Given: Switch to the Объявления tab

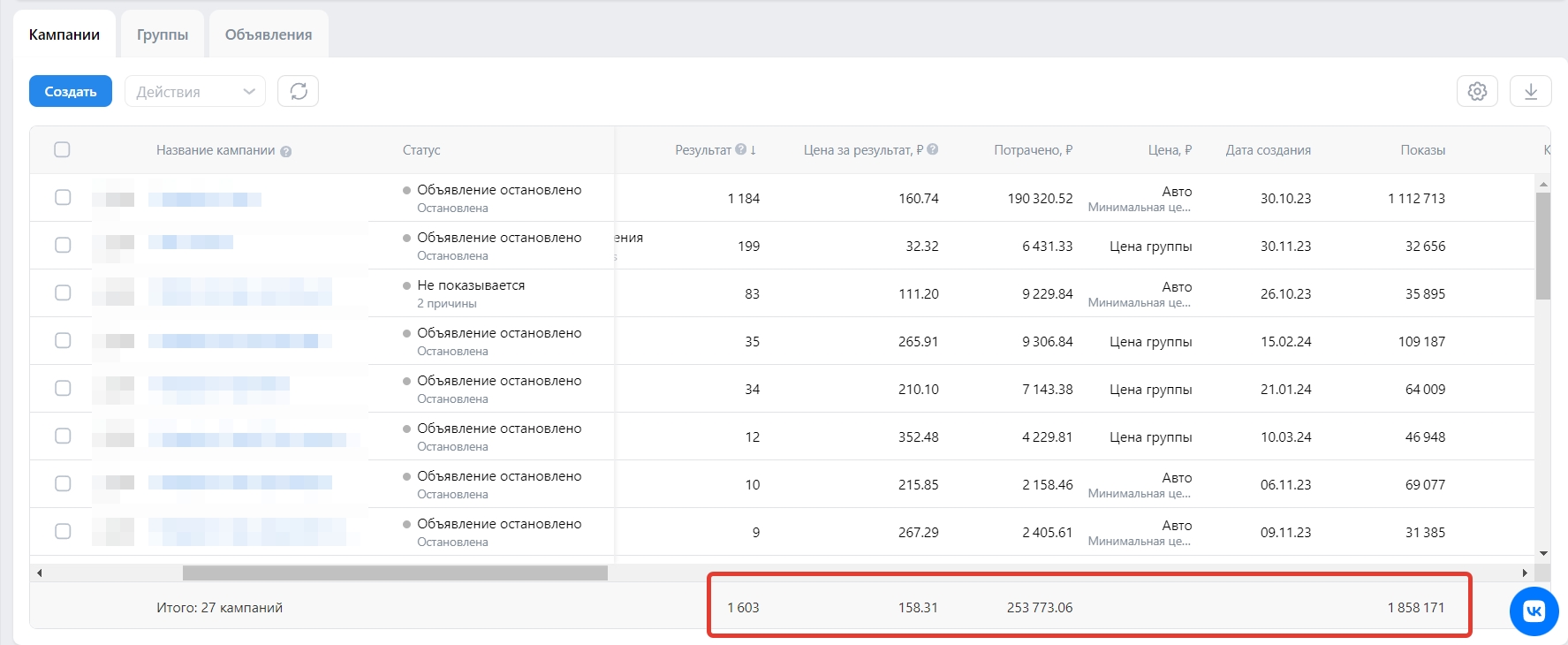Looking at the screenshot, I should 269,34.
